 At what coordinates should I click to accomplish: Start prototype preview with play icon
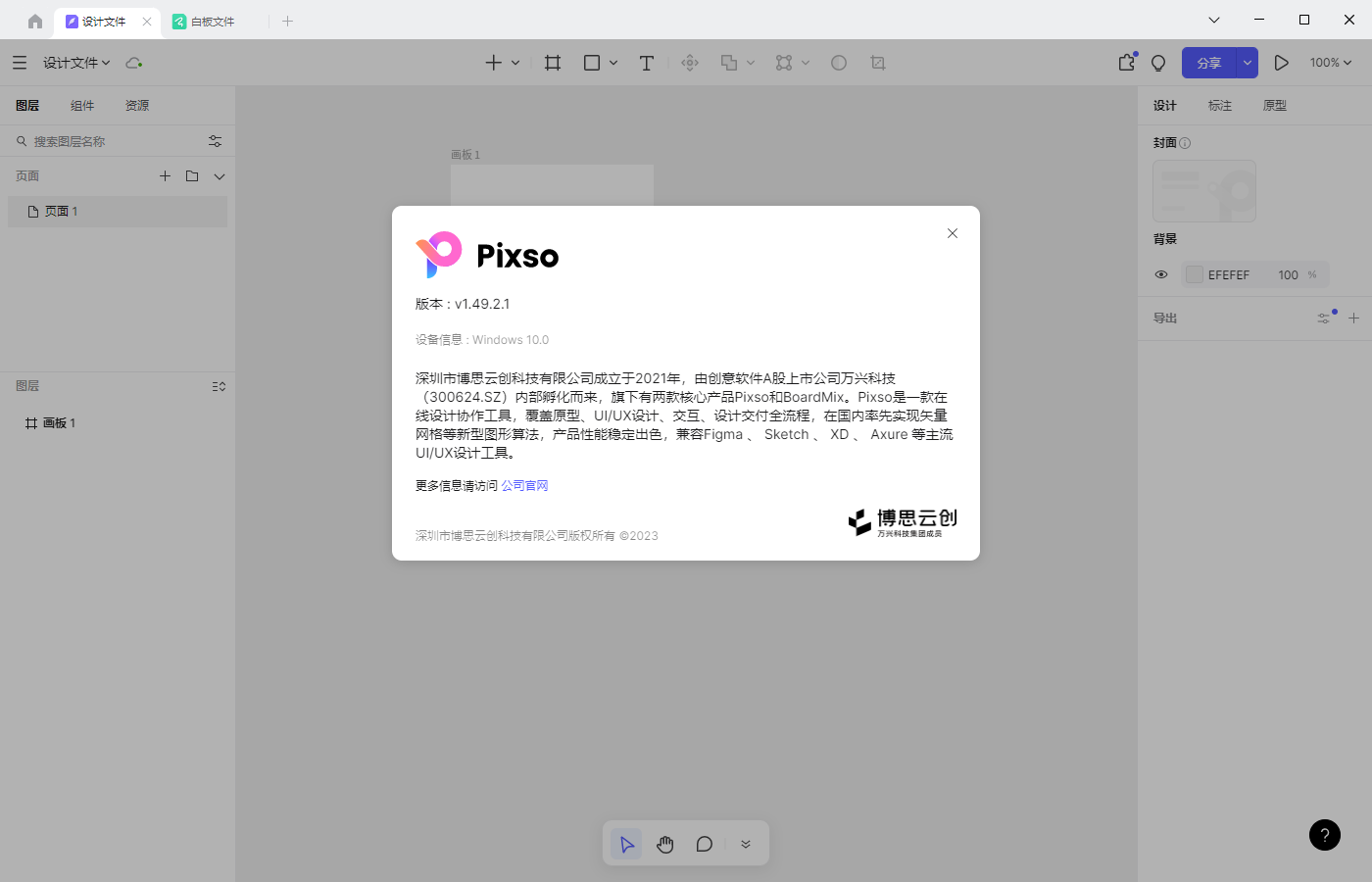pos(1281,63)
